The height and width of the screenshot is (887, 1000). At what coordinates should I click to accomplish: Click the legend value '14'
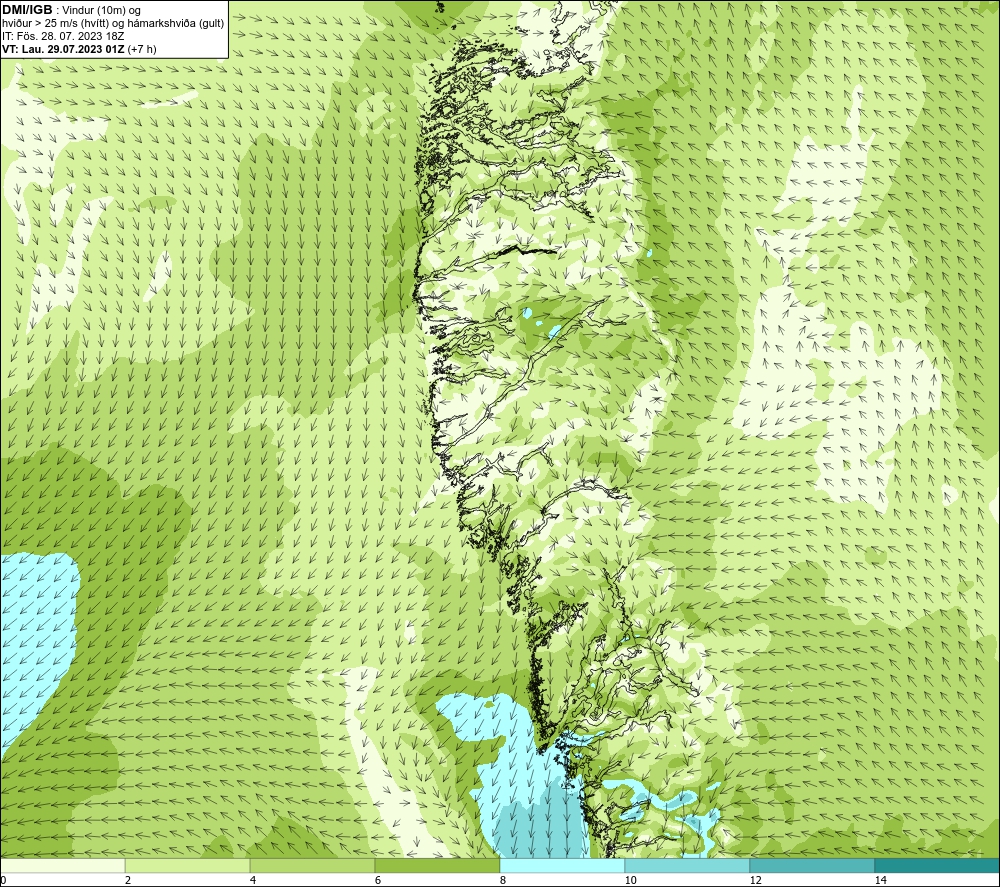pos(880,881)
